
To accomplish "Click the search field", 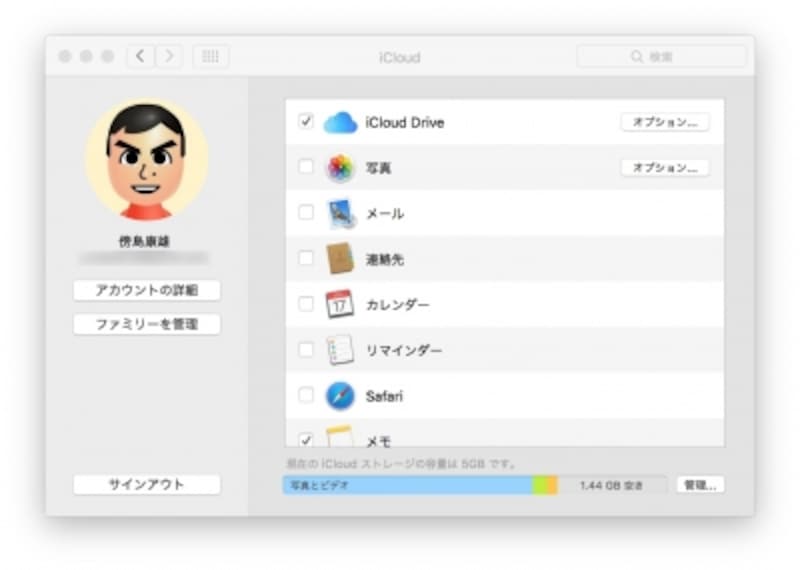I will point(661,57).
